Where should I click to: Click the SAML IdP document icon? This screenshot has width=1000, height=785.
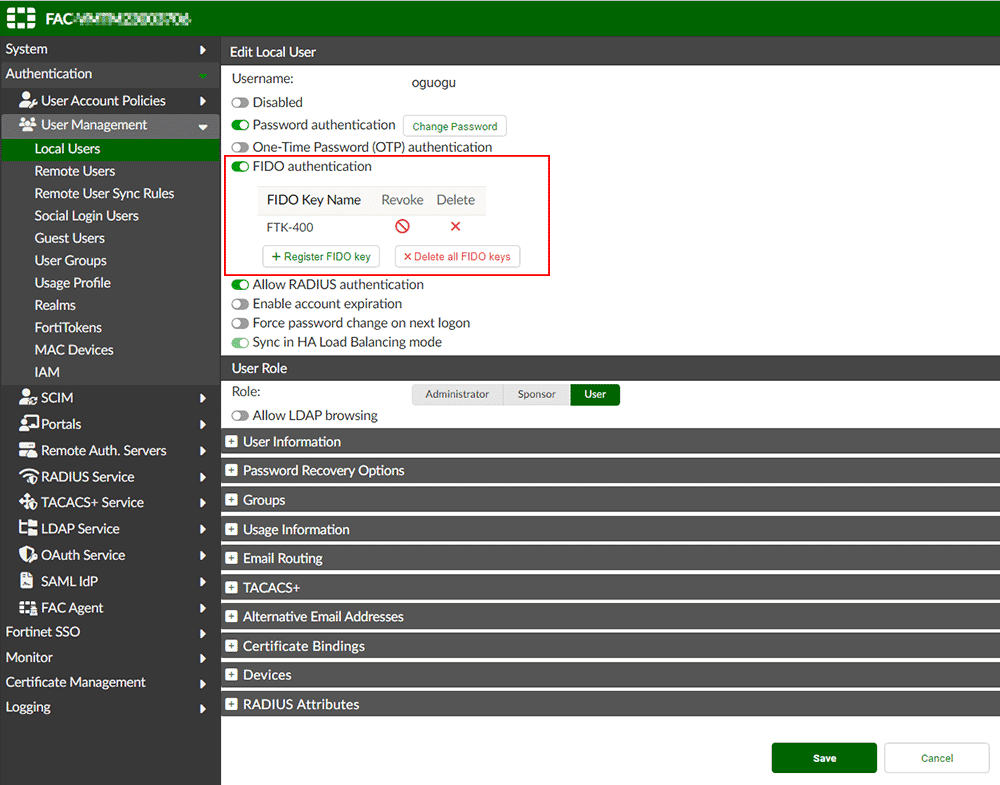pos(27,580)
